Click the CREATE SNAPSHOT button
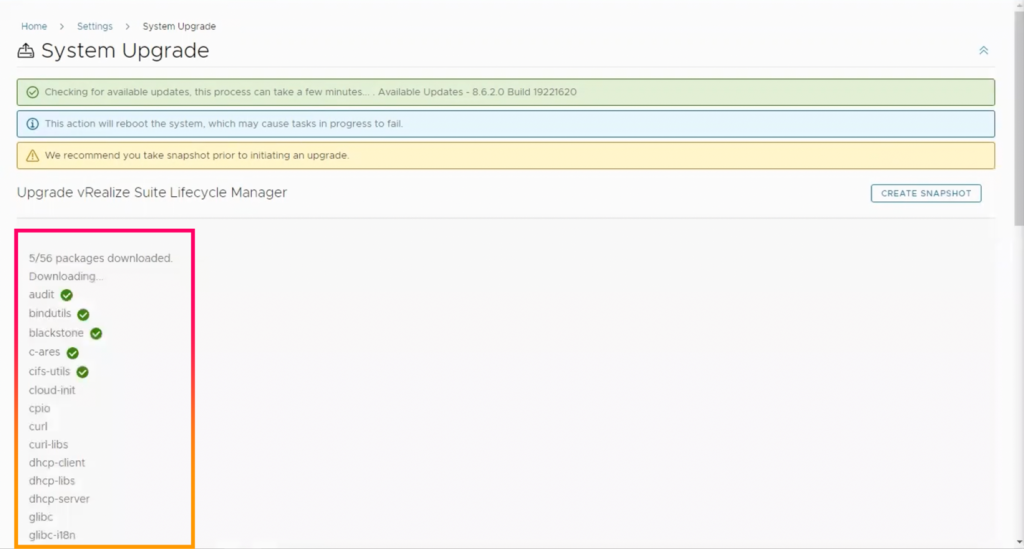This screenshot has width=1024, height=551. click(925, 193)
